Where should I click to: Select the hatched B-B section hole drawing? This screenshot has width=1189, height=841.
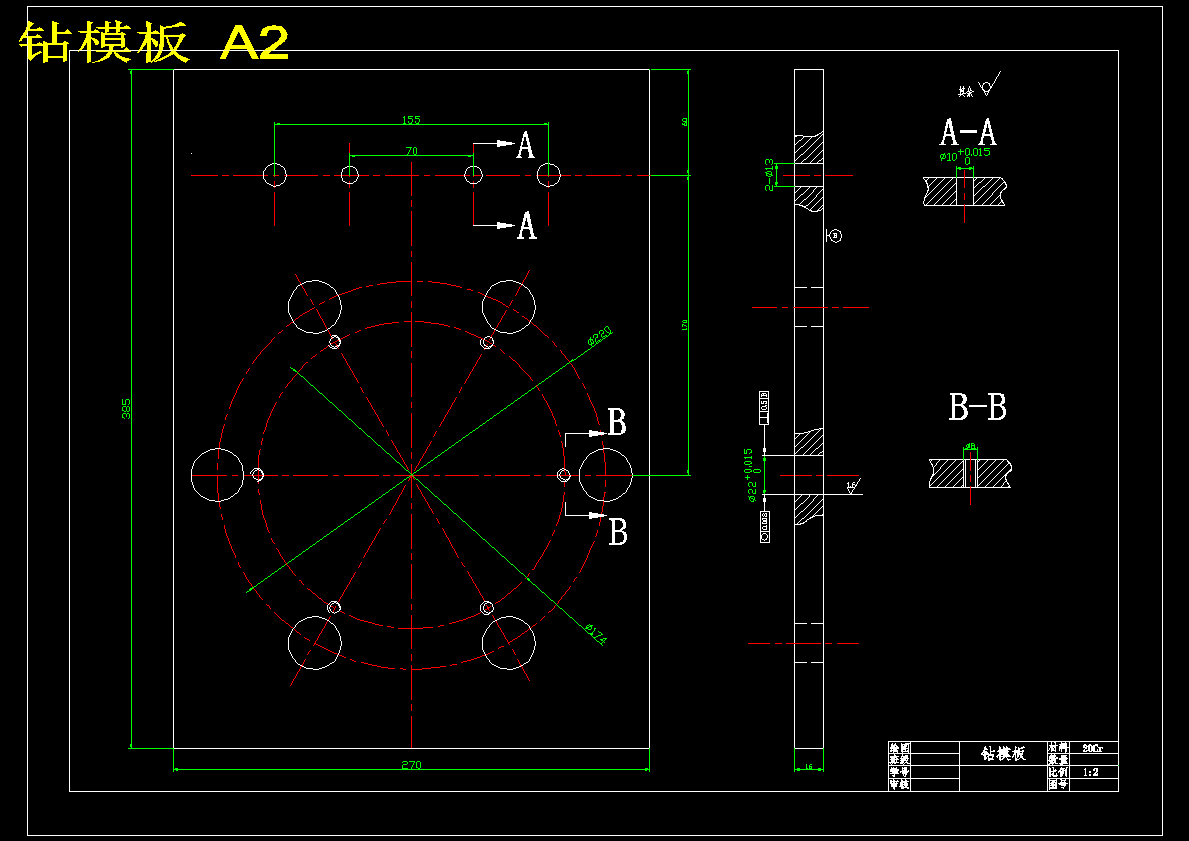pos(971,472)
